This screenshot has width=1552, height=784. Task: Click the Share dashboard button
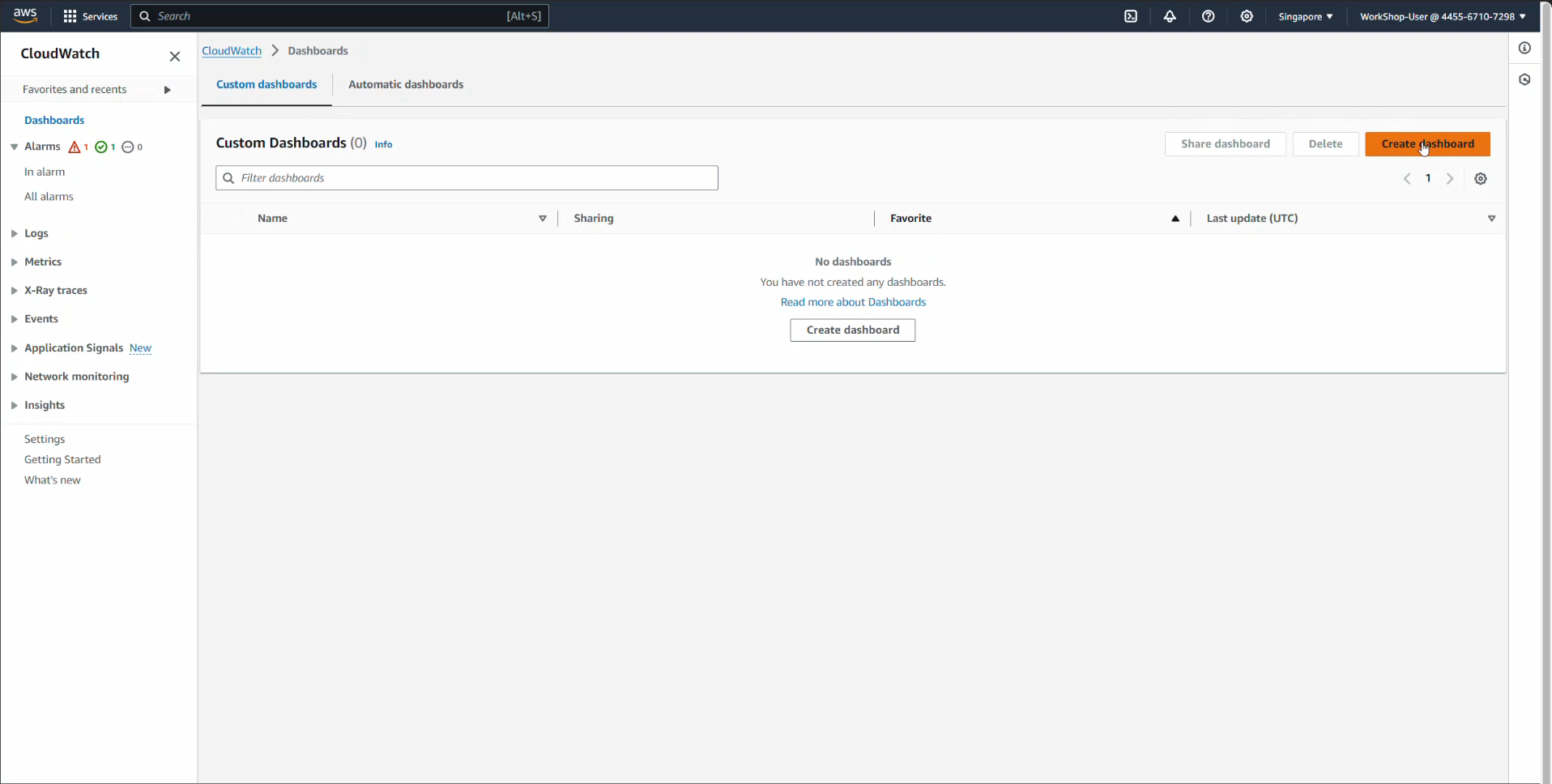[x=1225, y=143]
